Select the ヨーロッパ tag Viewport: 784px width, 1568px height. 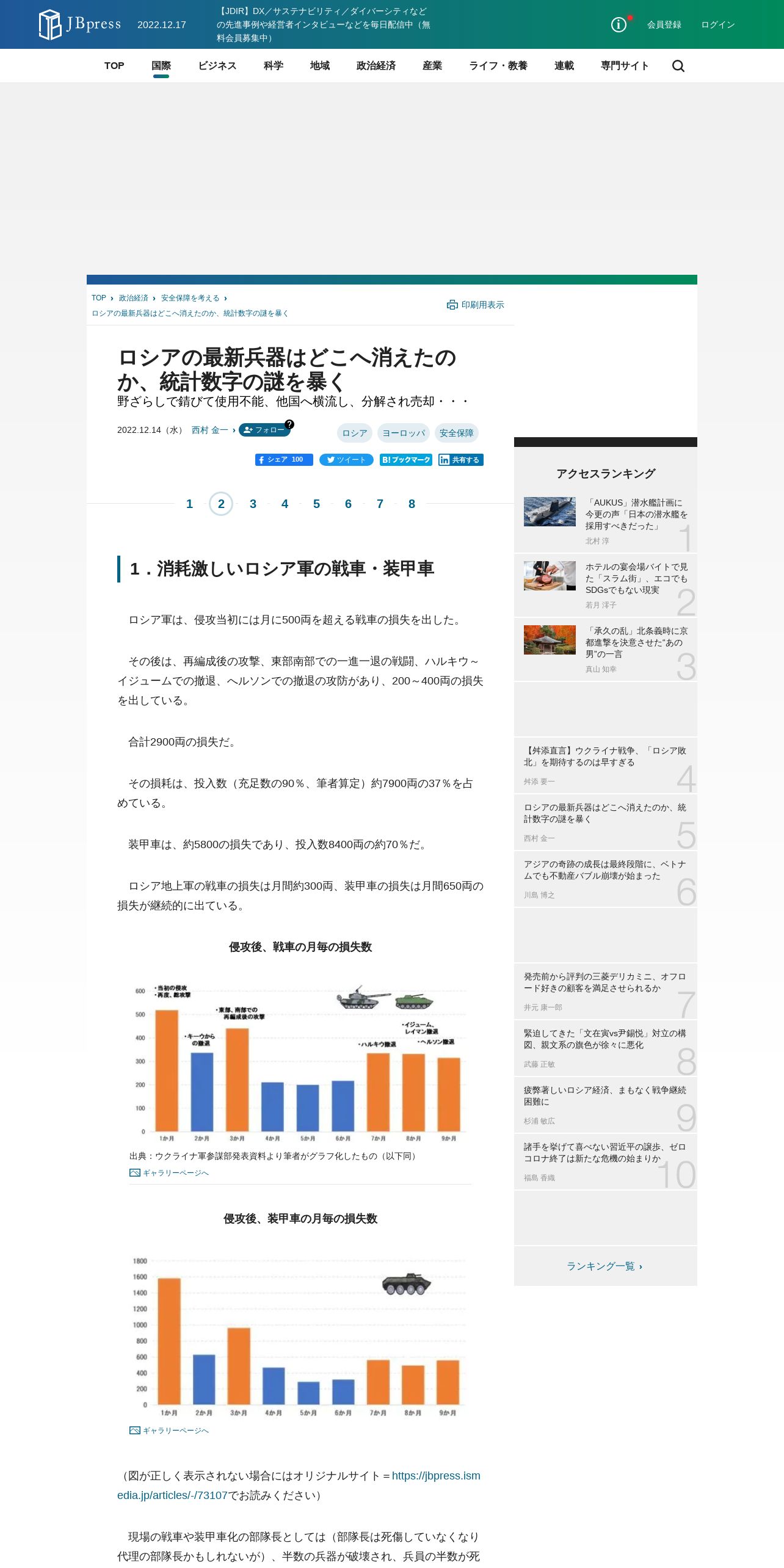404,433
